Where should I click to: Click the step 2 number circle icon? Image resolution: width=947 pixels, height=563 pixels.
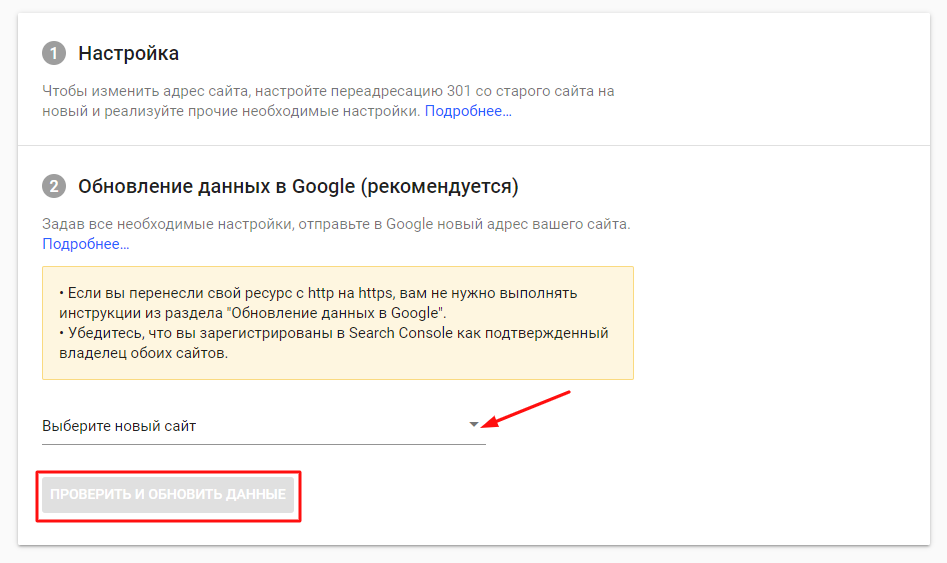pyautogui.click(x=54, y=186)
